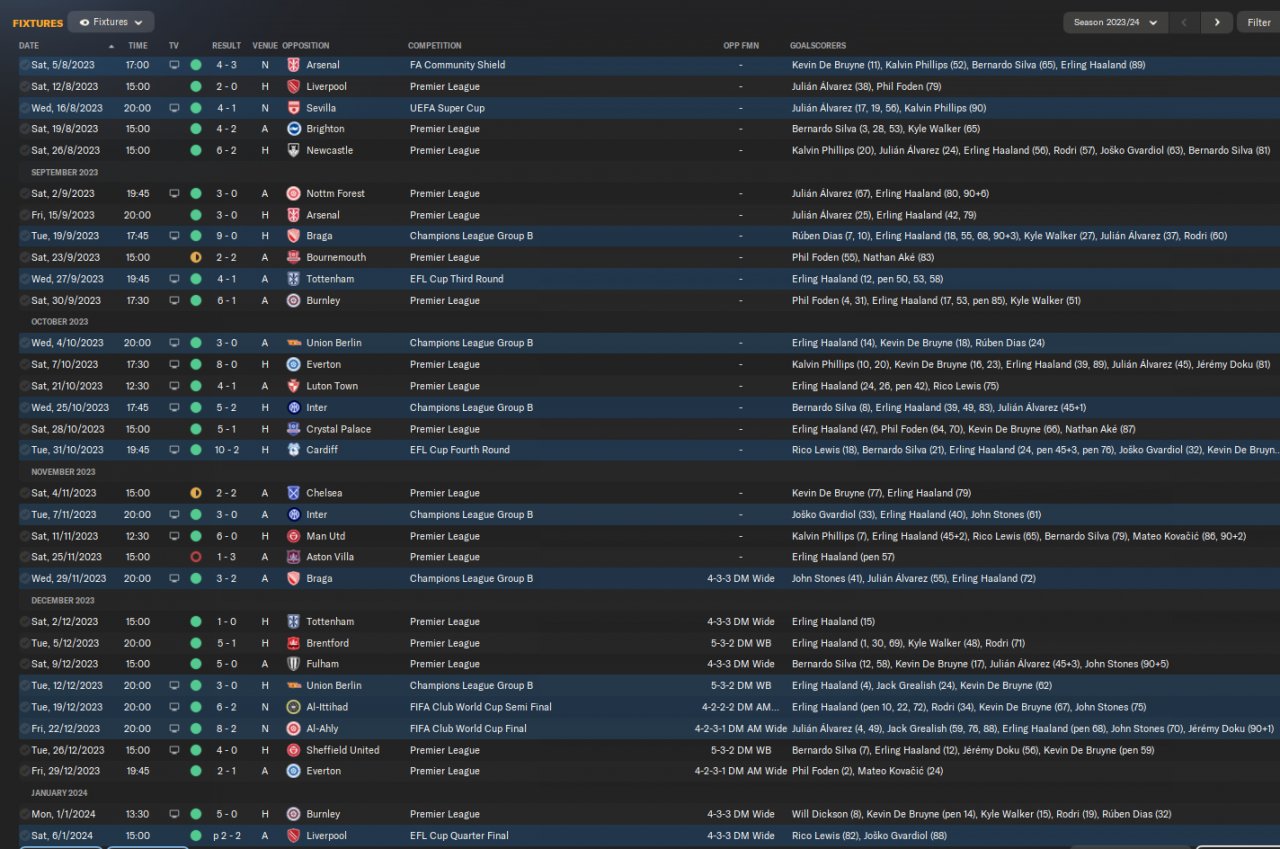1280x849 pixels.
Task: Open the Filter button
Action: pos(1259,22)
